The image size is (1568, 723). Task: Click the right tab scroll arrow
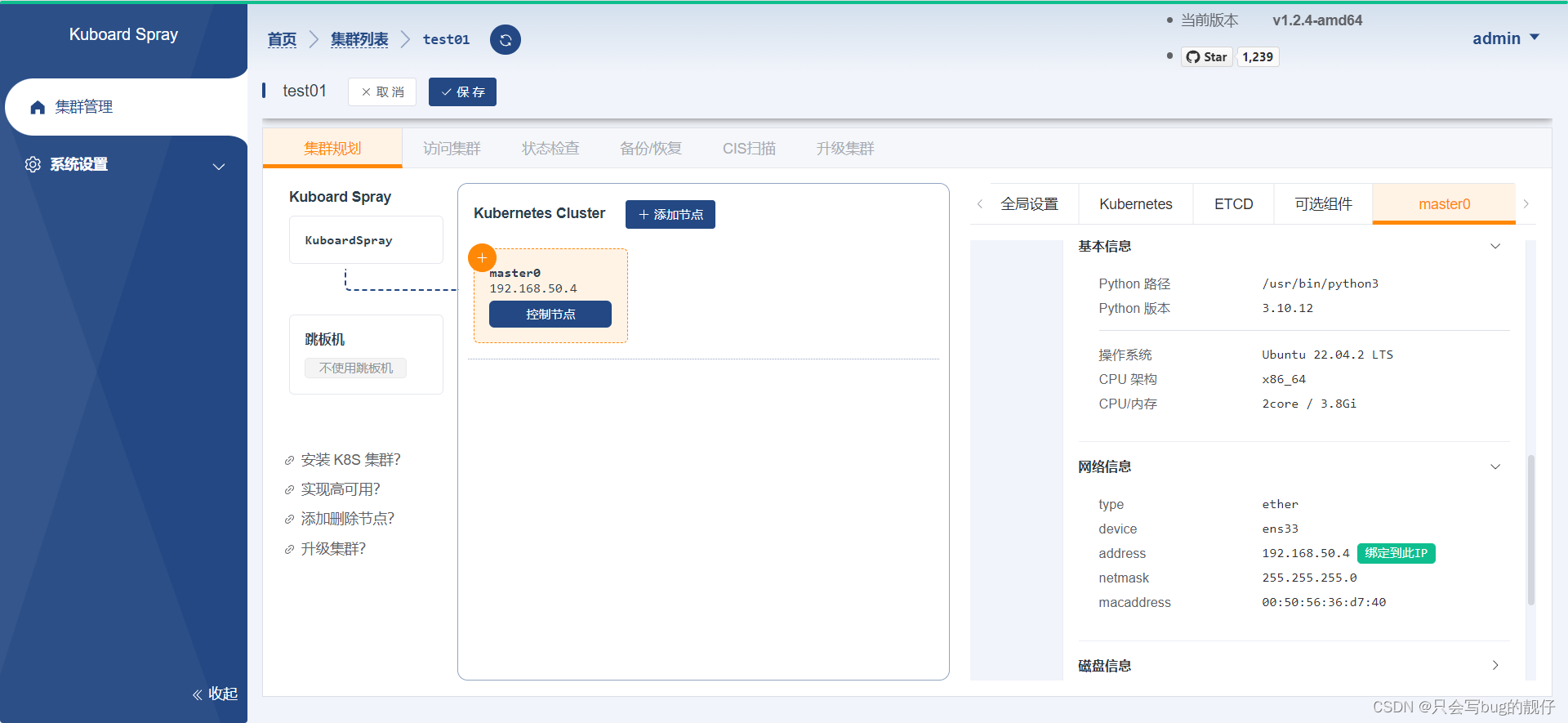tap(1526, 204)
